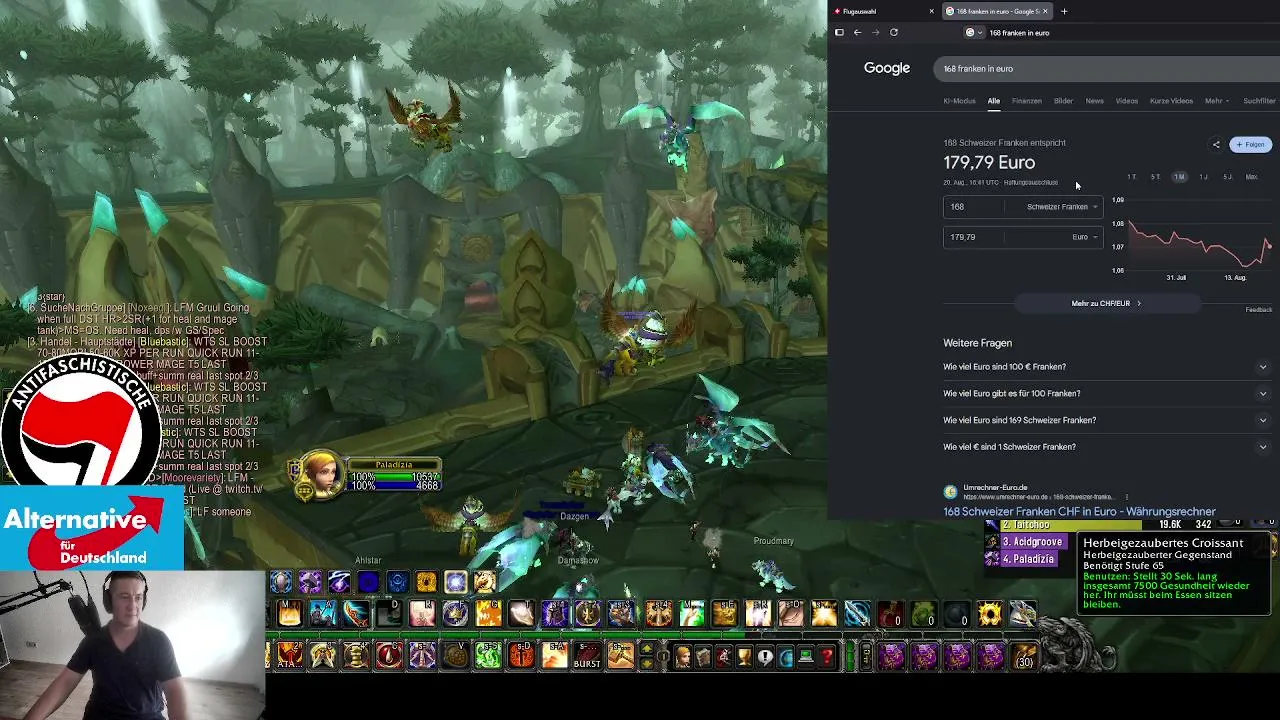Select the 5 T chart range
Screen dimensions: 1280x720
[x=1155, y=177]
